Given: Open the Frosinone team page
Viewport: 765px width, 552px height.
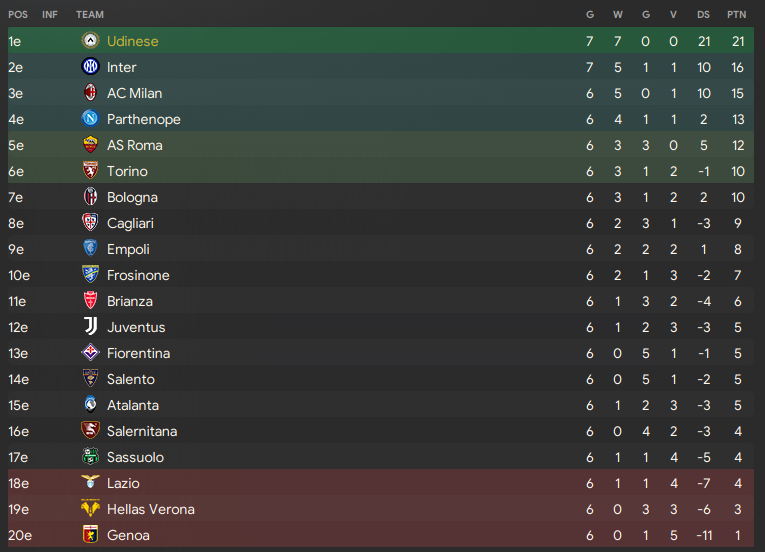Looking at the screenshot, I should (x=138, y=275).
